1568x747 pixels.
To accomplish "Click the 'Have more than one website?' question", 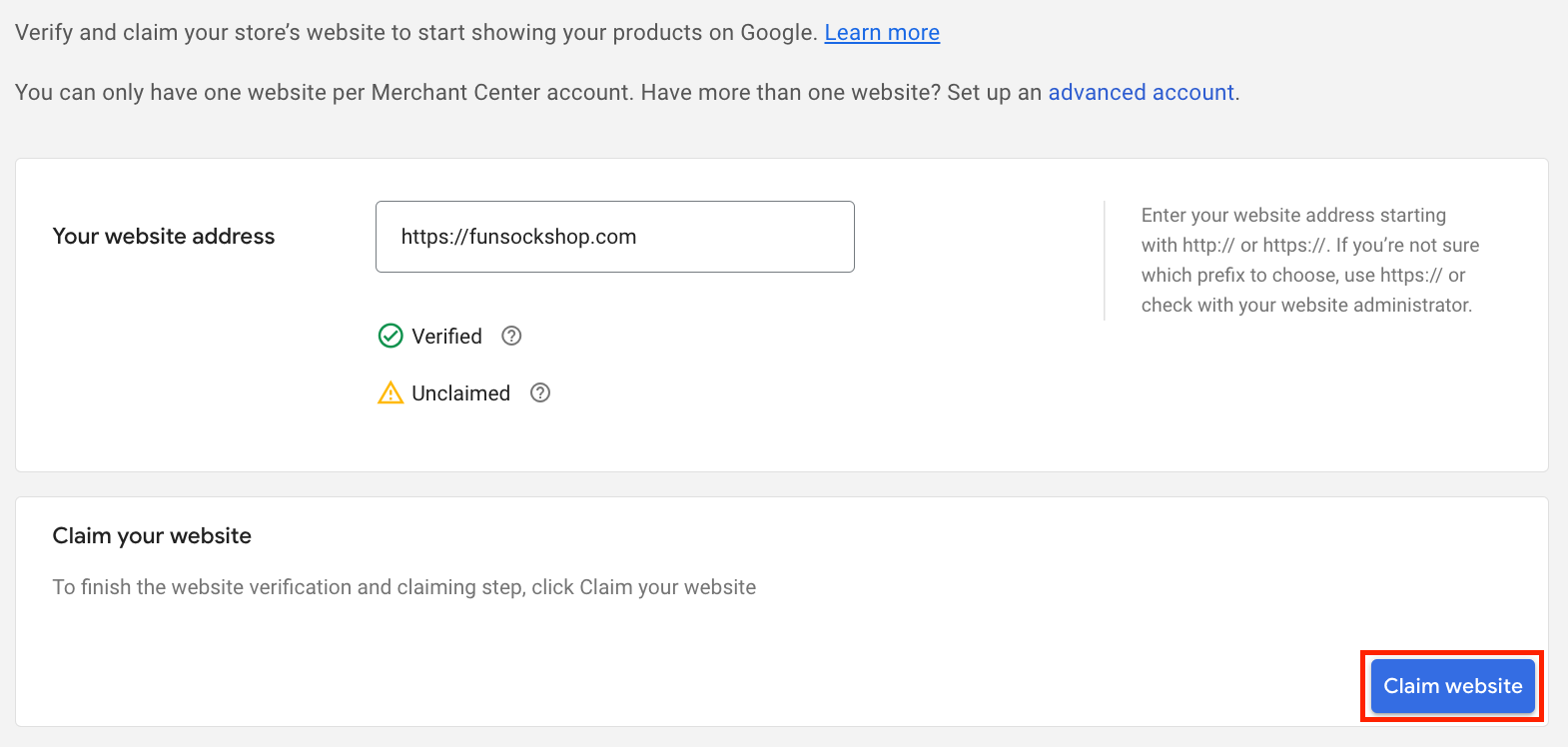I will coord(790,93).
